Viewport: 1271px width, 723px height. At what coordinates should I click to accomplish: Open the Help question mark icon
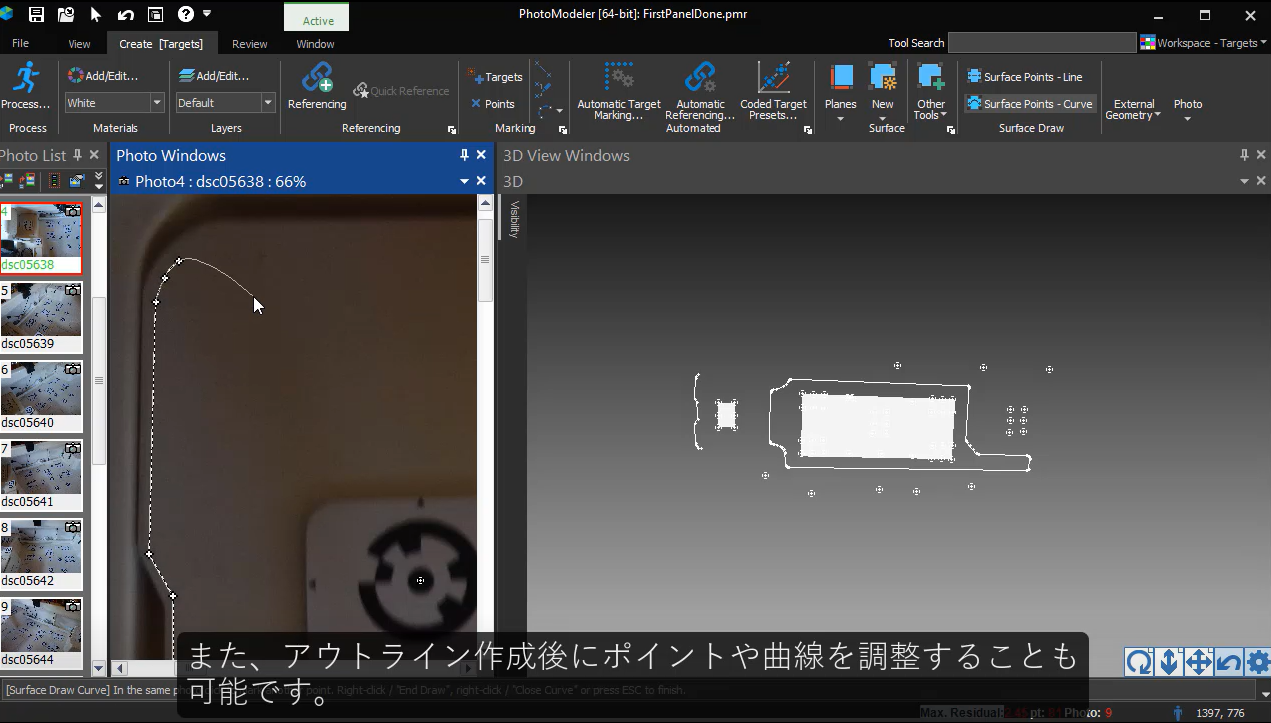pyautogui.click(x=186, y=14)
